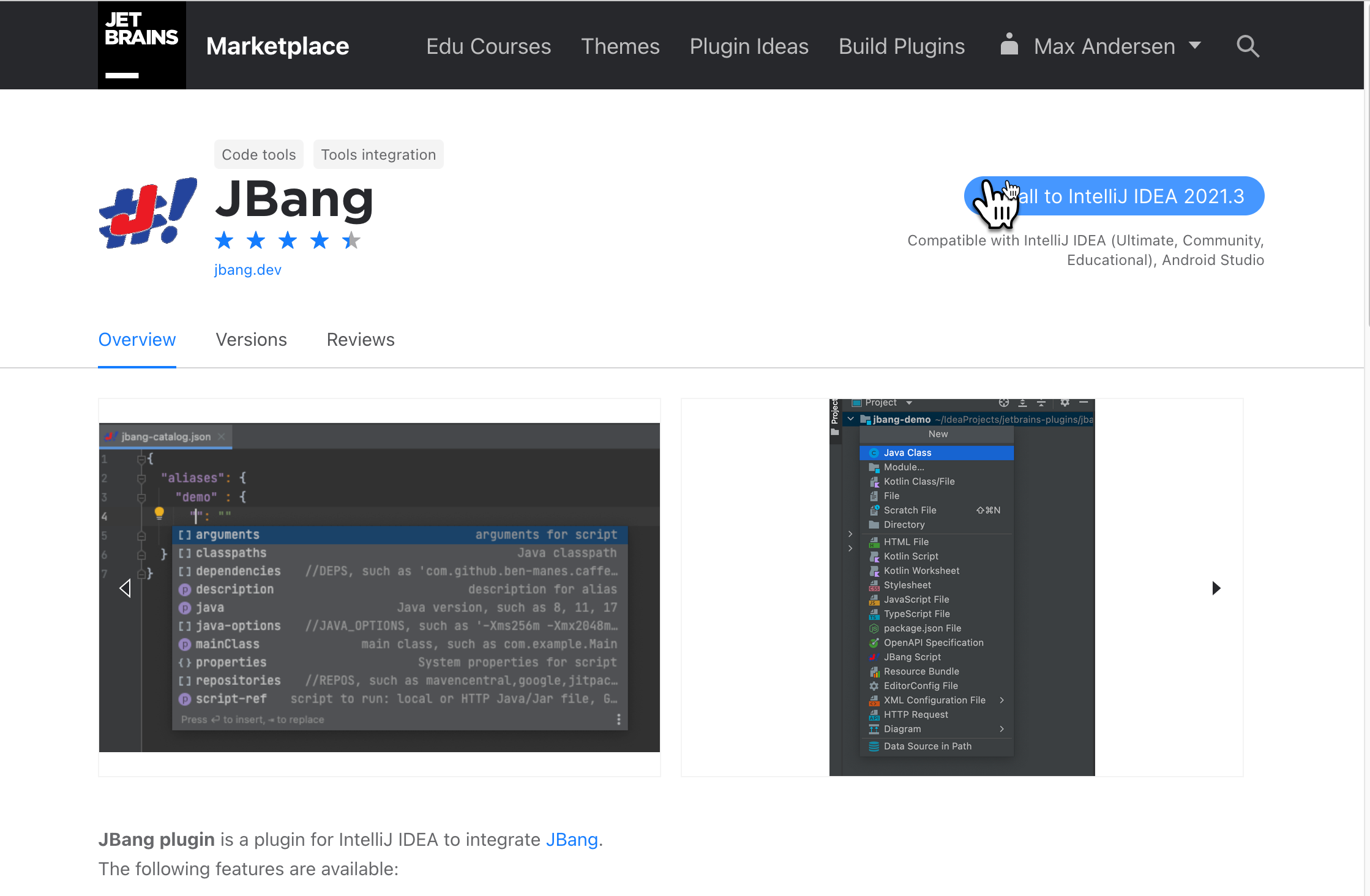This screenshot has height=896, width=1370.
Task: Click the project panel gear settings icon
Action: (1065, 403)
